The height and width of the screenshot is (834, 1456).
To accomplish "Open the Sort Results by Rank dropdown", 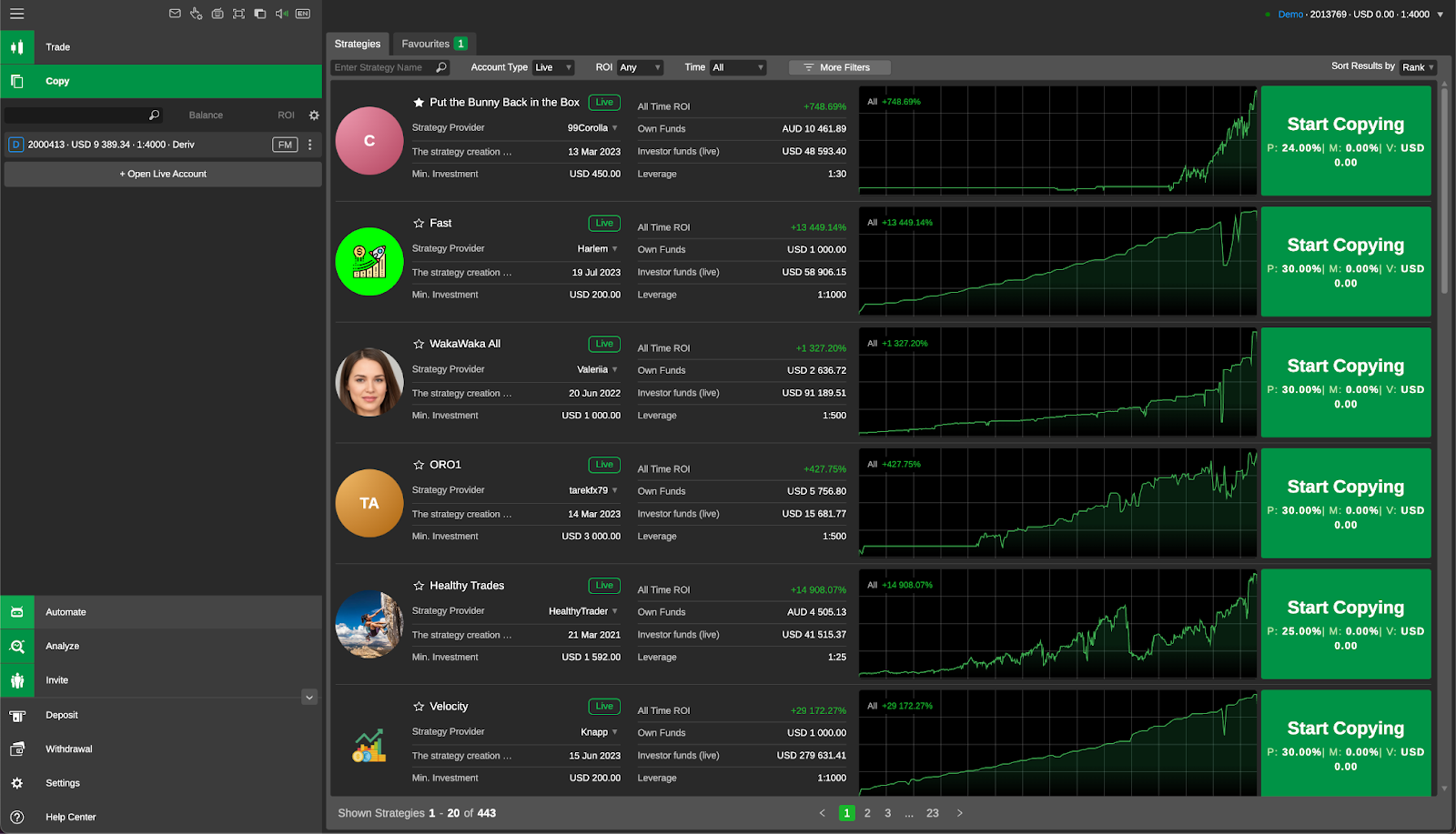I will [1417, 66].
